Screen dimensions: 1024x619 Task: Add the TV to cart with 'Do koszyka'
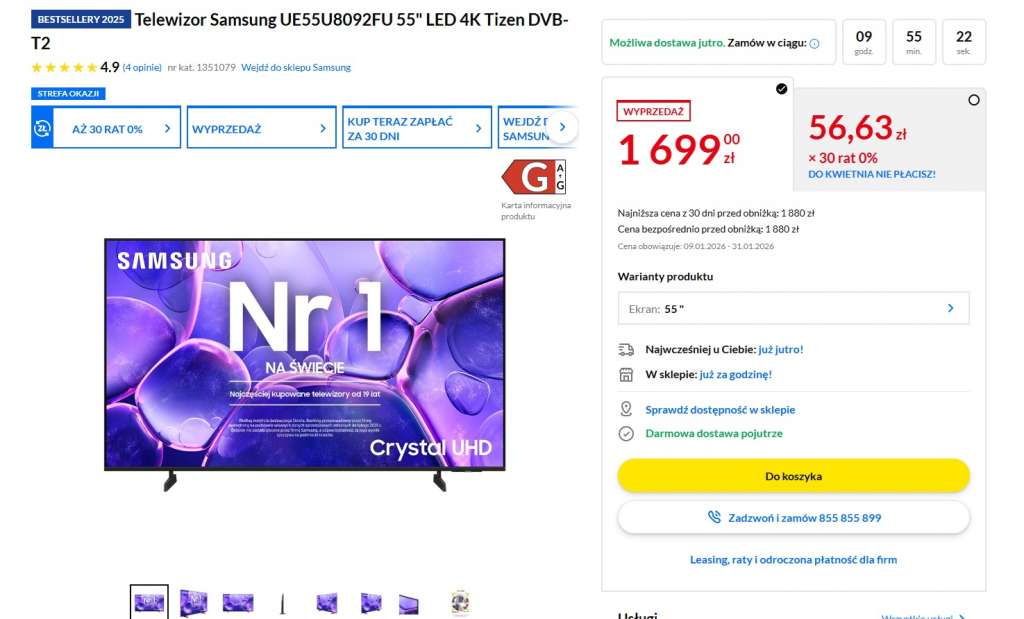(x=793, y=476)
